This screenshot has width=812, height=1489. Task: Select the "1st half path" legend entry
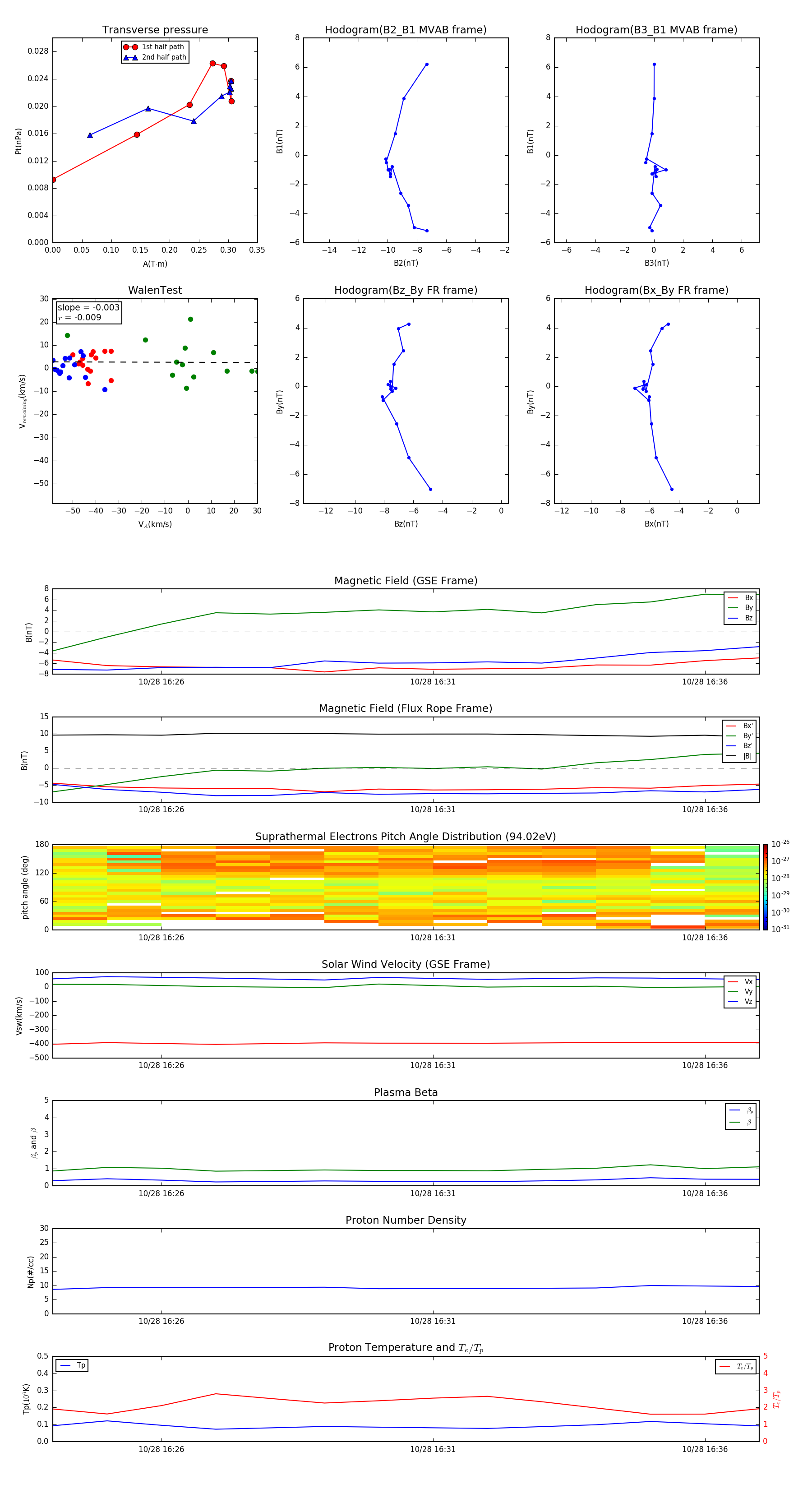pyautogui.click(x=154, y=47)
